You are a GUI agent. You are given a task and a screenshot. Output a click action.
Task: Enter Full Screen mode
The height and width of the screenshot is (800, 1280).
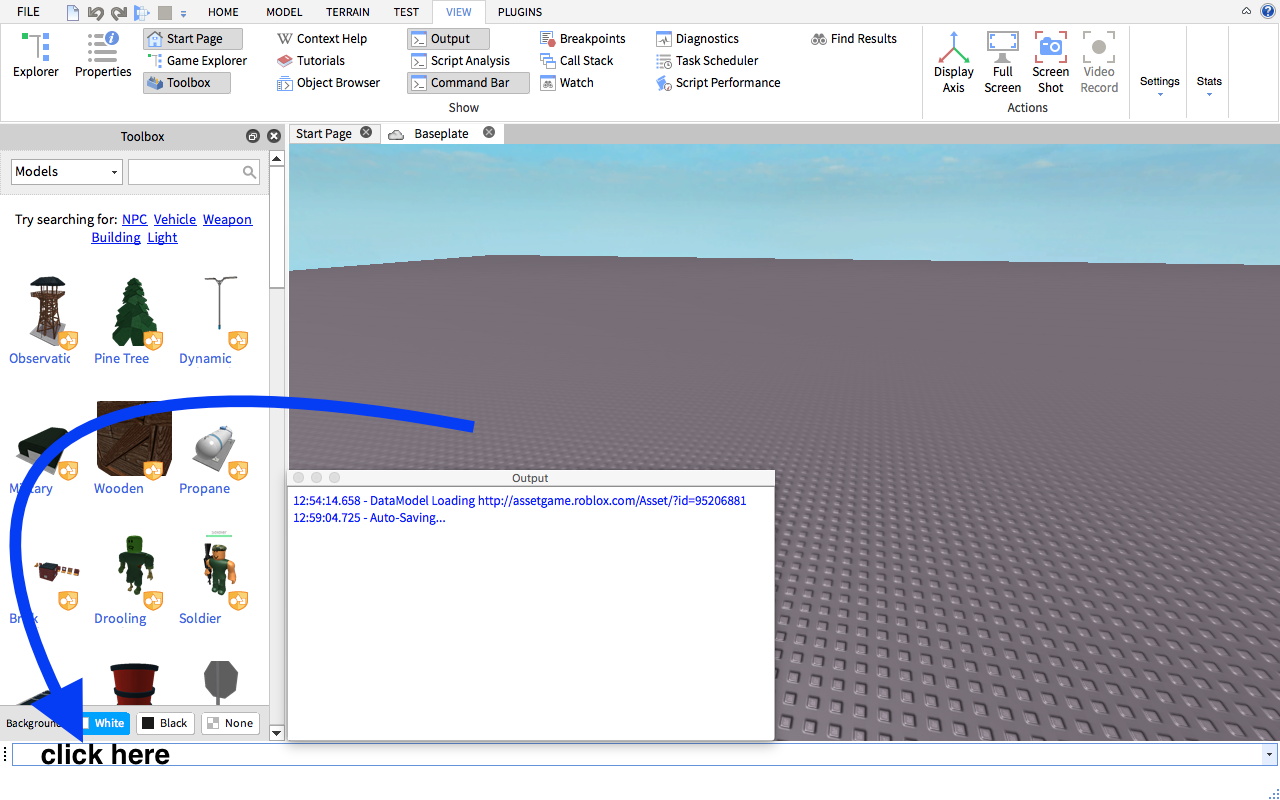(x=1003, y=62)
